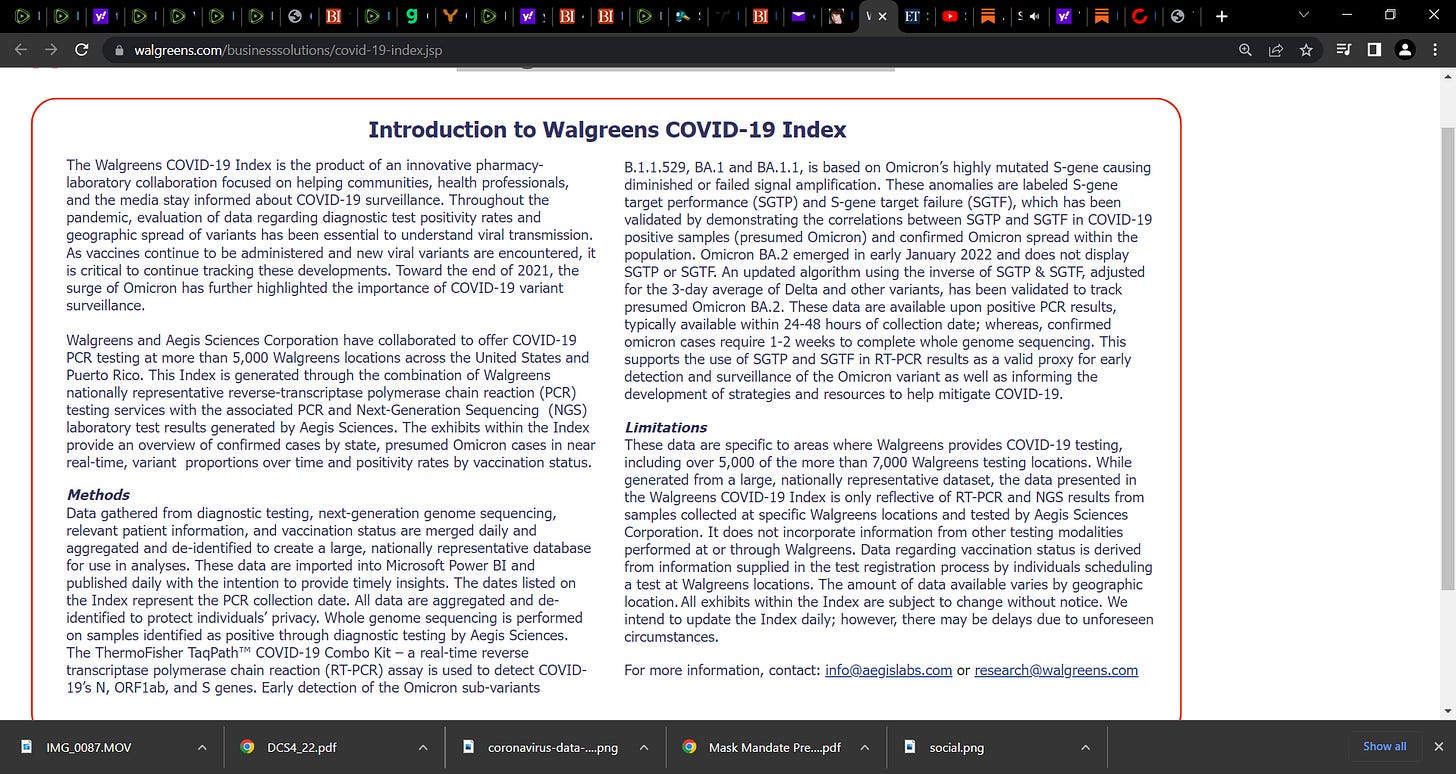1456x774 pixels.
Task: Expand options for social.png download
Action: pyautogui.click(x=1085, y=747)
